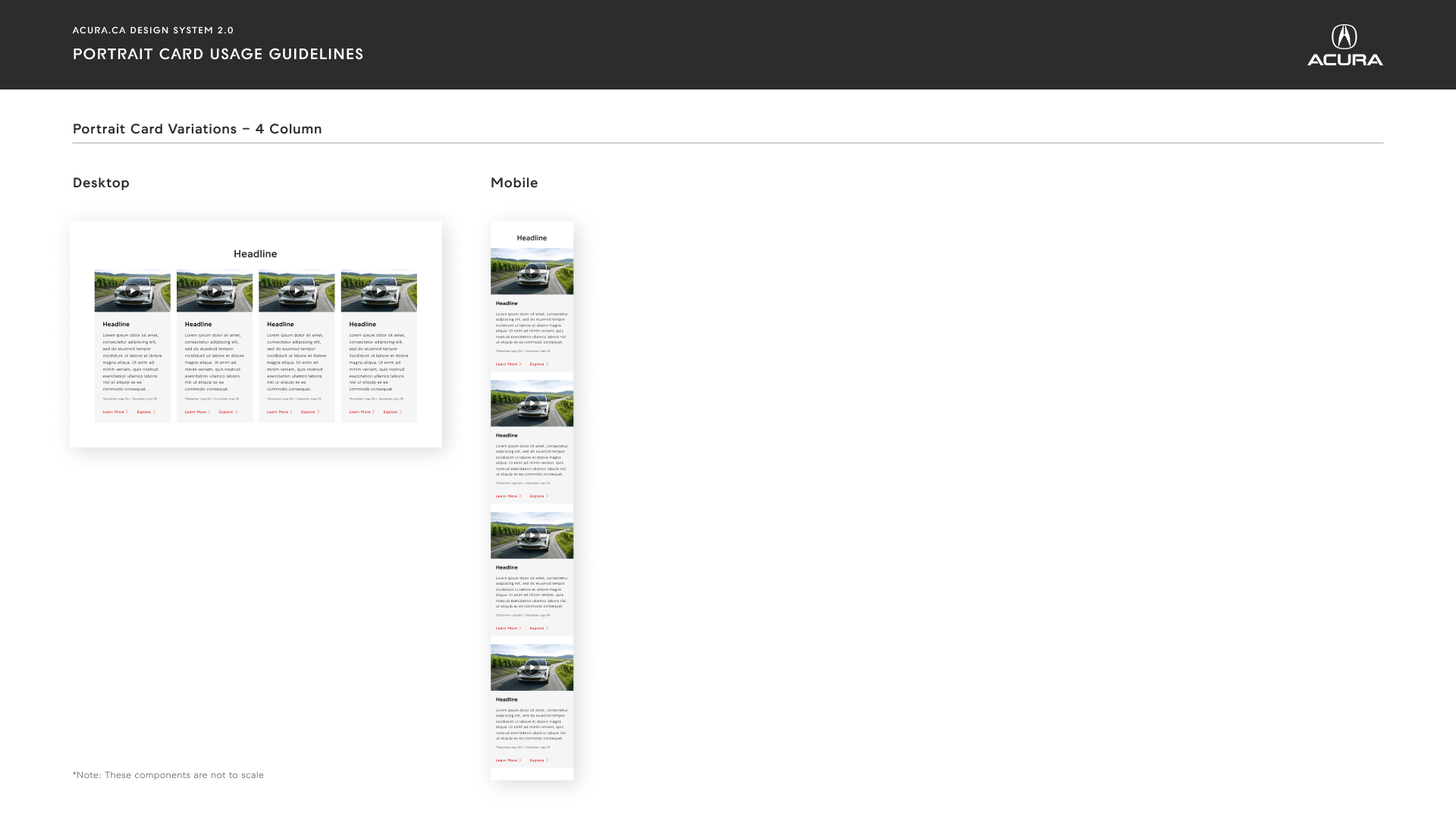
Task: Select bold Headline in fourth desktop card
Action: tap(362, 324)
